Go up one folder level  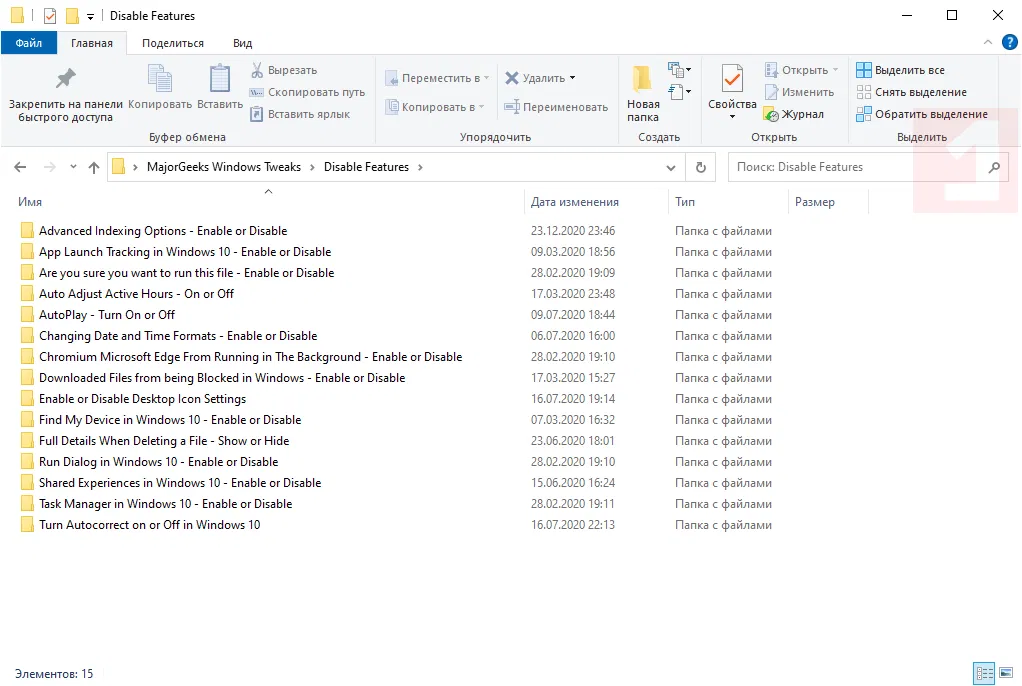[x=94, y=167]
